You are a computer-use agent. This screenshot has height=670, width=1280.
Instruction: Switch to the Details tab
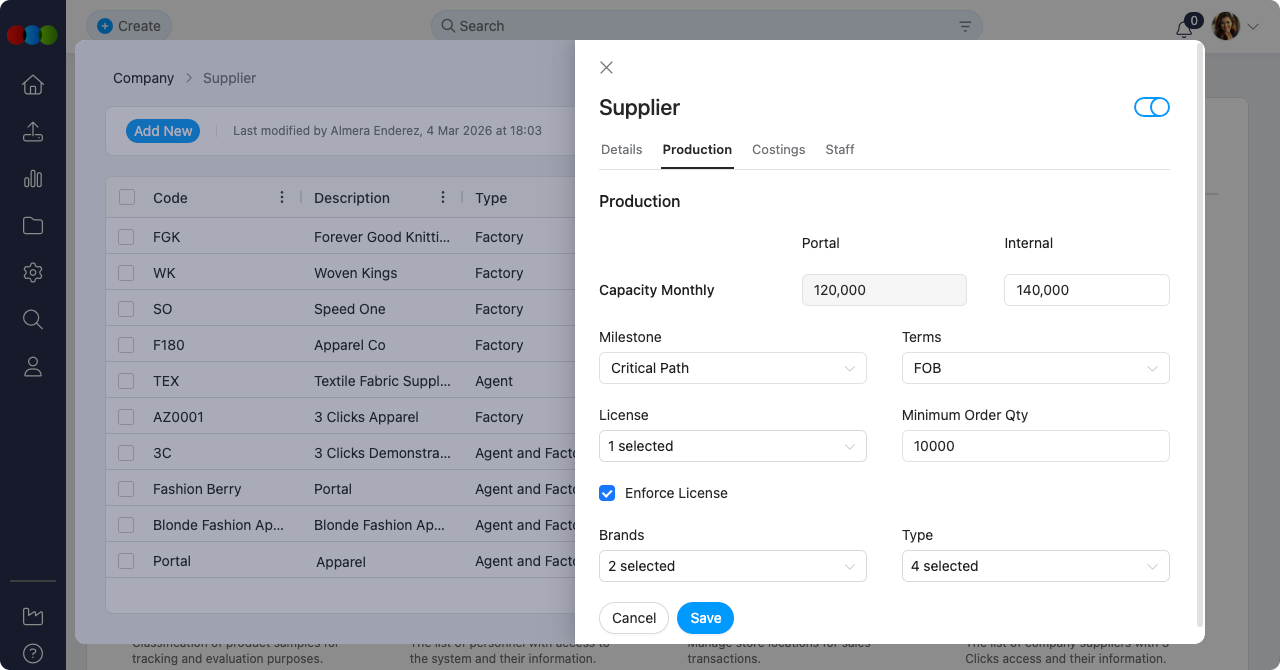pyautogui.click(x=621, y=149)
